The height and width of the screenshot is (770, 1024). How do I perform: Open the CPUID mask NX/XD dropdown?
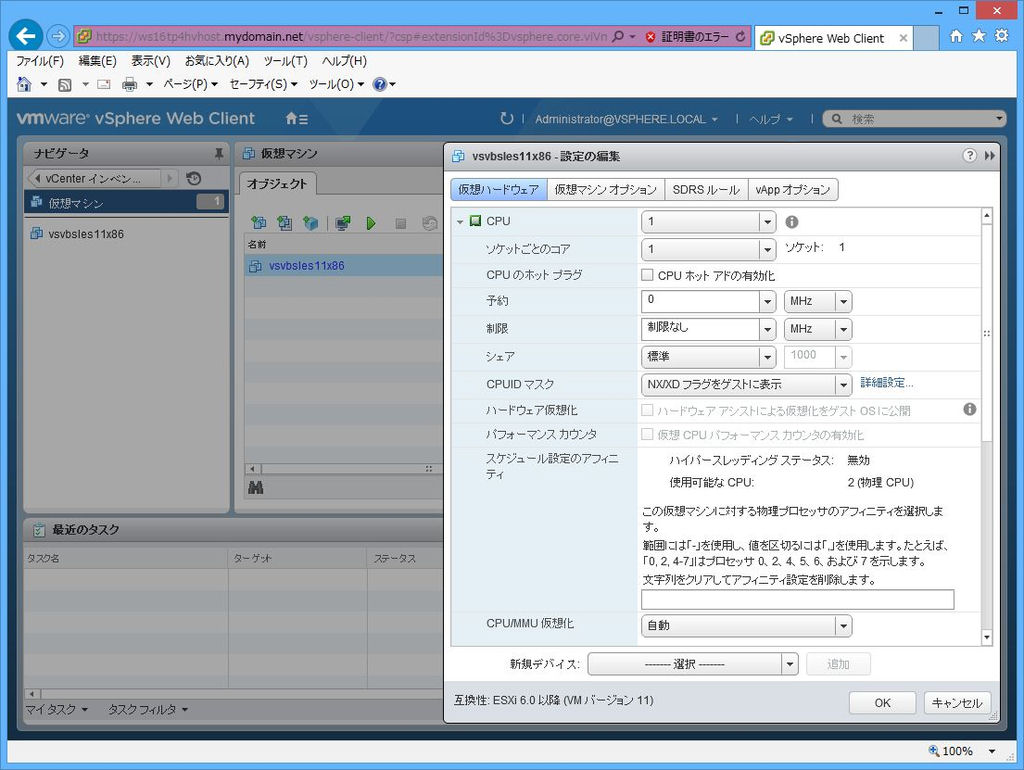(746, 384)
